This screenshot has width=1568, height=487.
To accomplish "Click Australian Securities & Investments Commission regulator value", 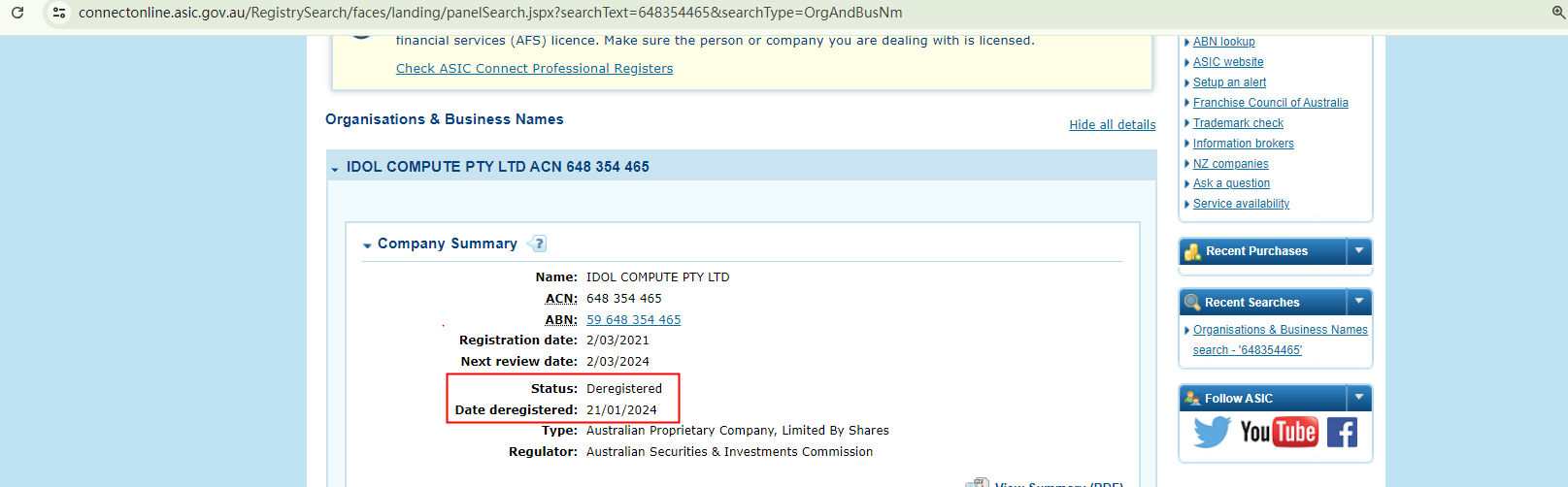I will [x=729, y=452].
